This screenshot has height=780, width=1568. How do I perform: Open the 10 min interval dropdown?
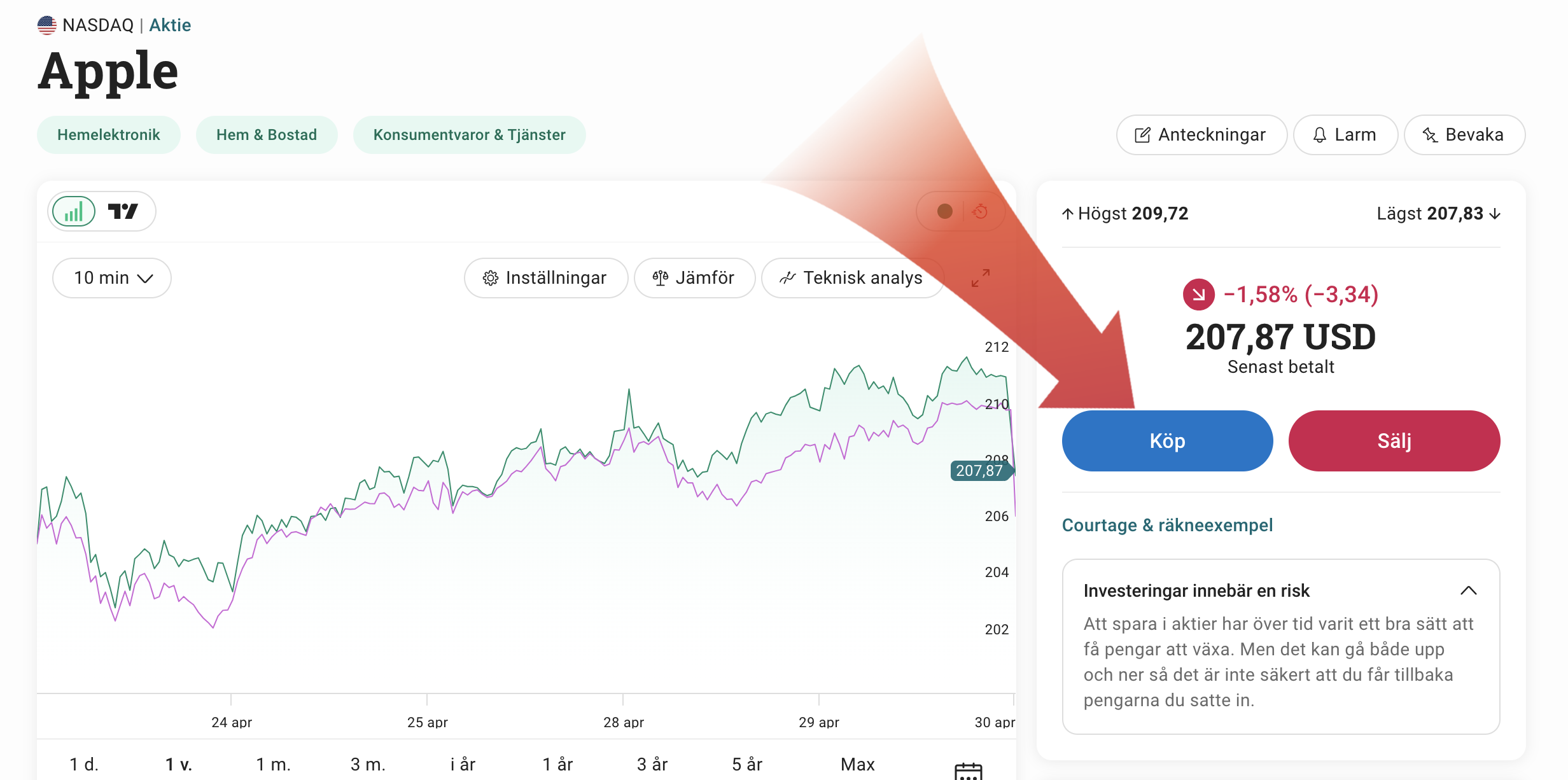112,278
